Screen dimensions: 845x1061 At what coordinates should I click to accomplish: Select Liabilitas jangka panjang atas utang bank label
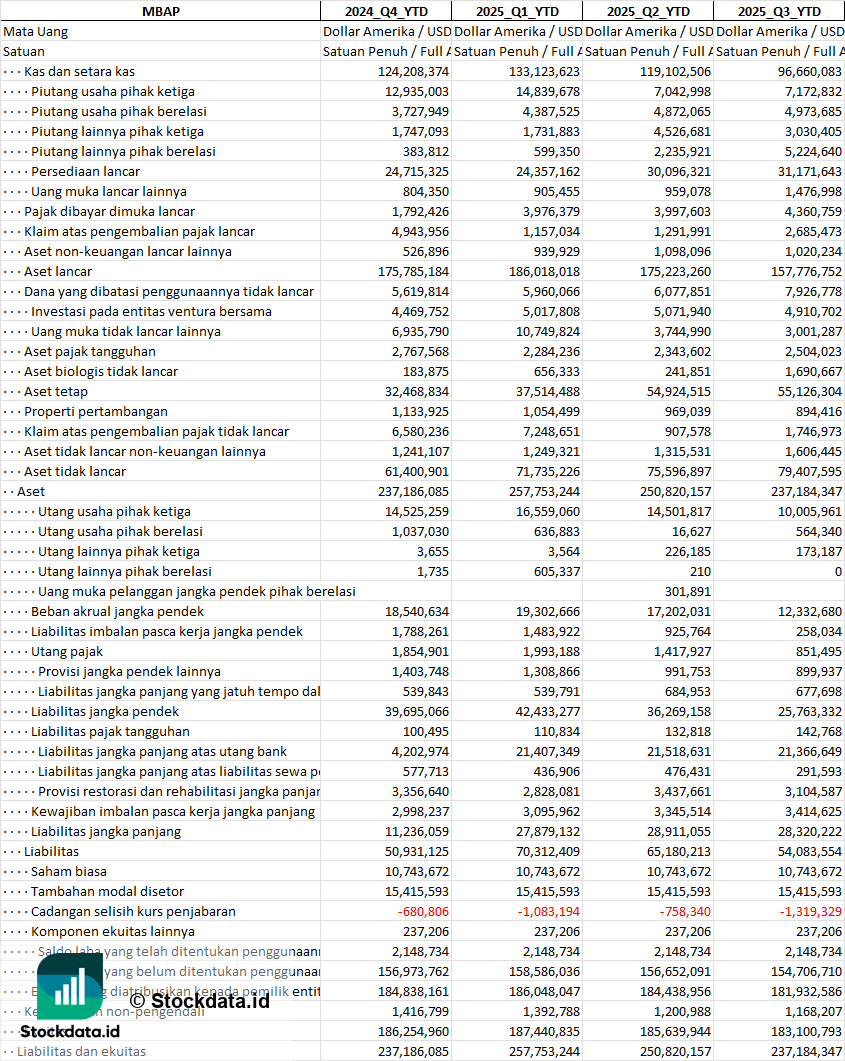[162, 751]
